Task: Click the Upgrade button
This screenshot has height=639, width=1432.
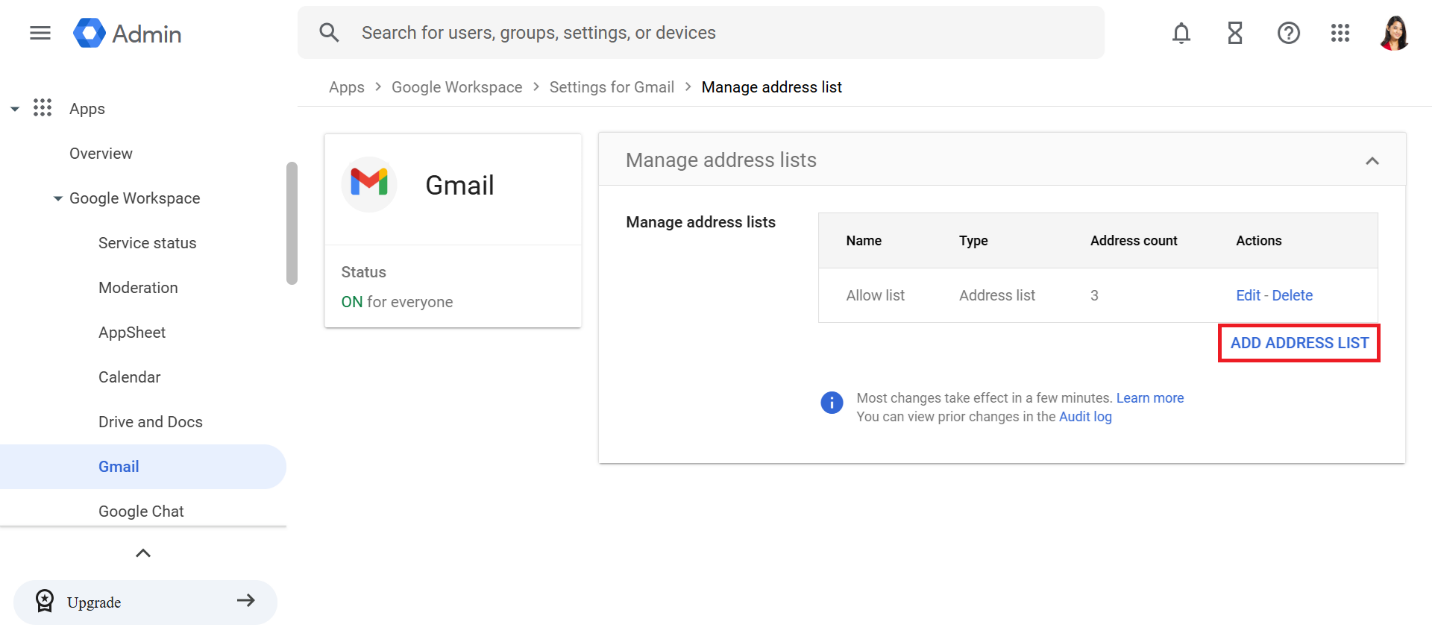Action: [145, 602]
